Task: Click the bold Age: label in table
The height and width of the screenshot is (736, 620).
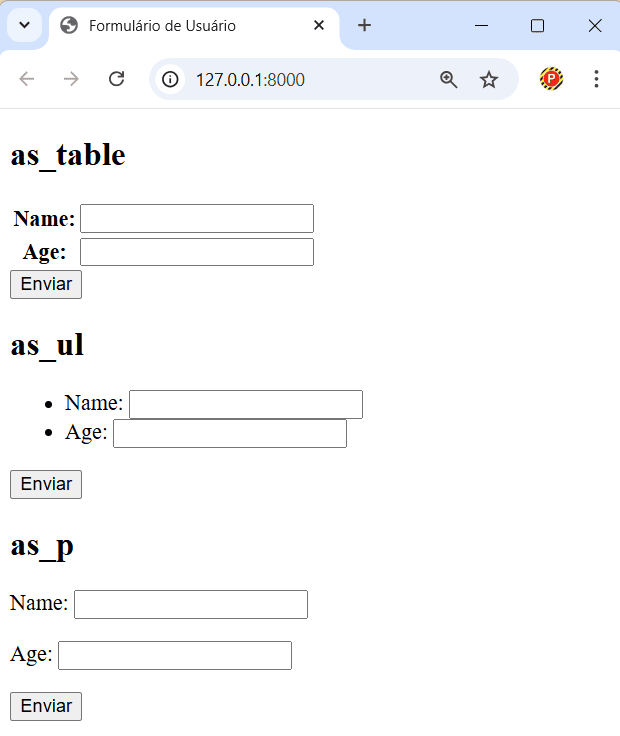Action: coord(45,253)
